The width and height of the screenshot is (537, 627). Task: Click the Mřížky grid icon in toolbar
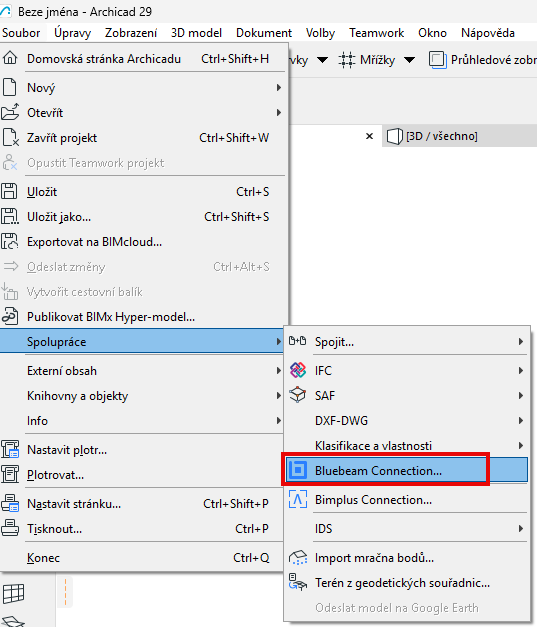click(347, 60)
